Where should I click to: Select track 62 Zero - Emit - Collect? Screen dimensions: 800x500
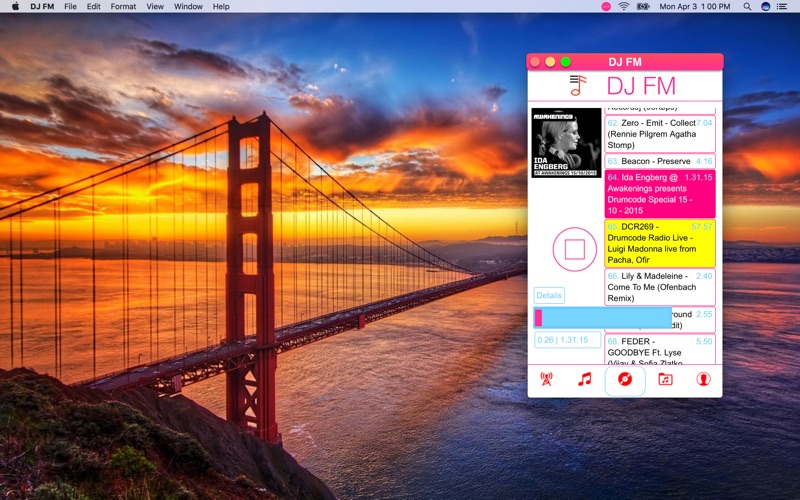660,134
